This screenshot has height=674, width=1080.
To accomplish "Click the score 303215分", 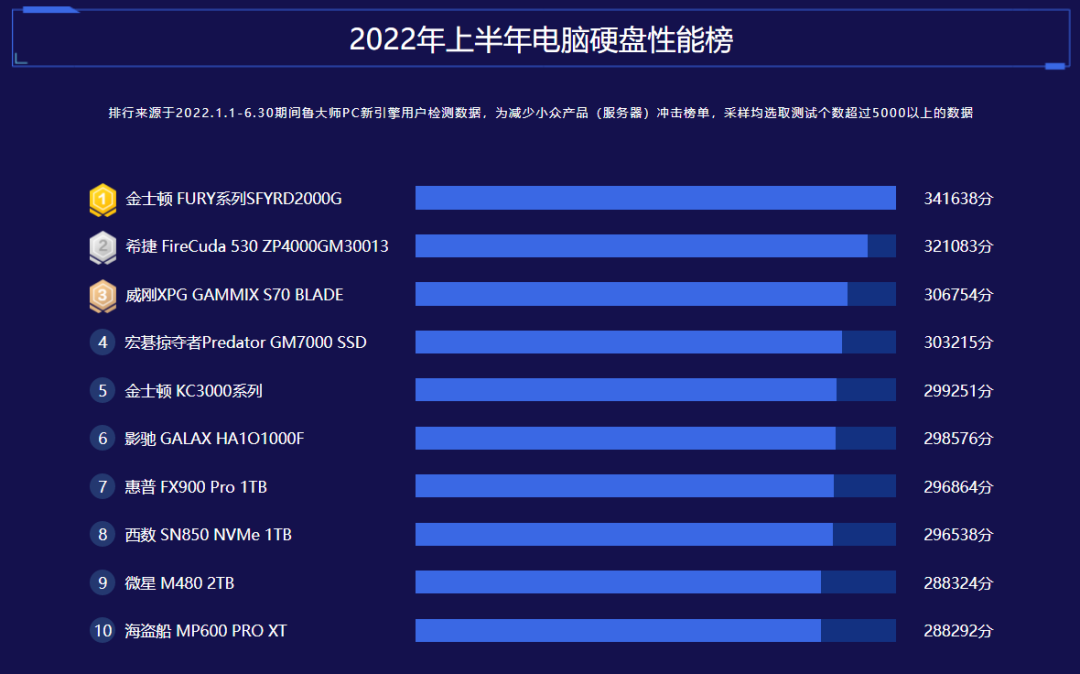I will [x=958, y=342].
